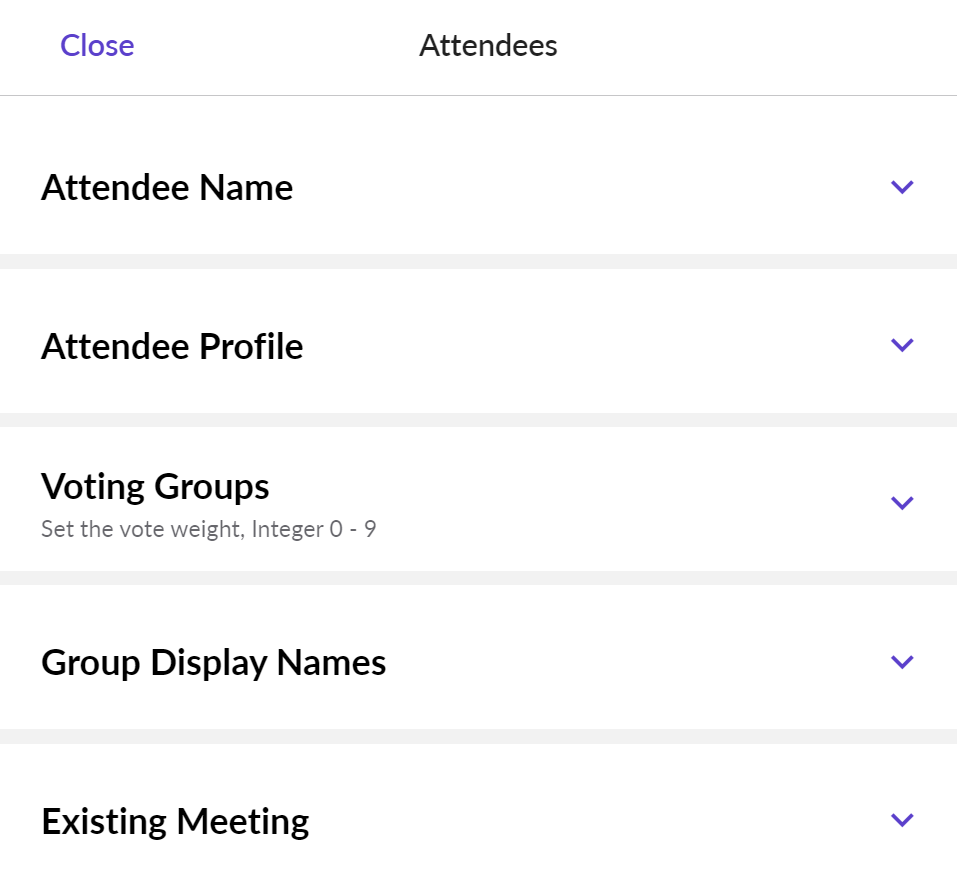
Task: Click the Existing Meeting heading text
Action: coord(175,821)
